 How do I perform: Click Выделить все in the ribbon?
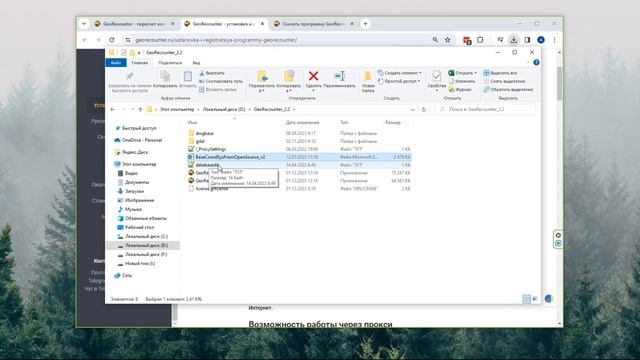[500, 73]
